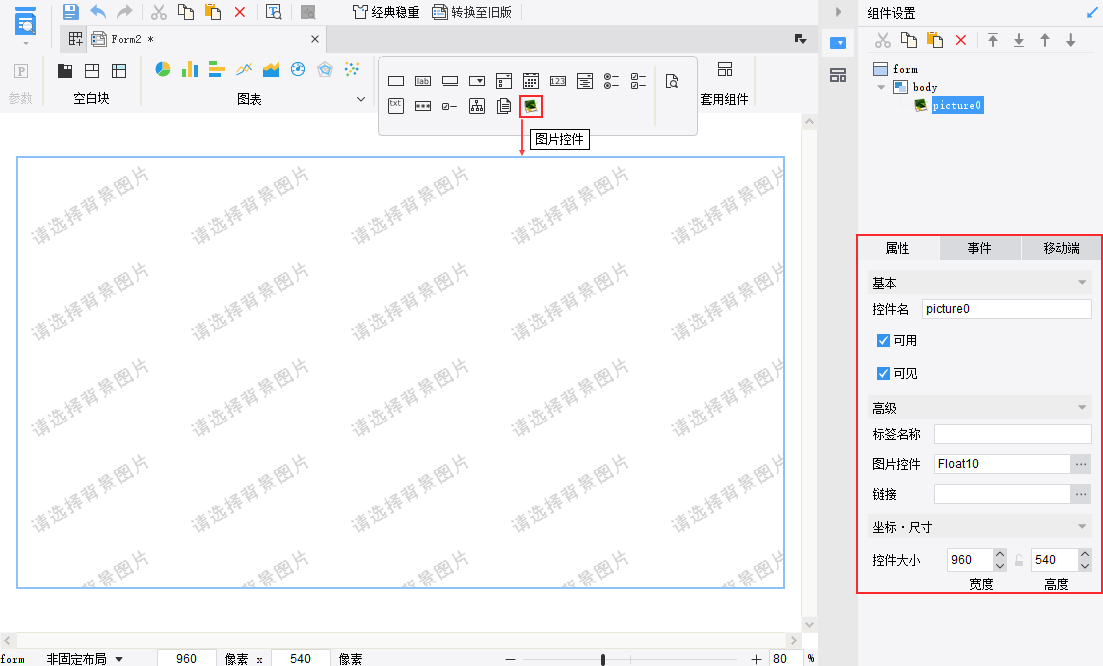The image size is (1103, 666).
Task: Toggle the aspect ratio lock between width and height
Action: point(1019,561)
